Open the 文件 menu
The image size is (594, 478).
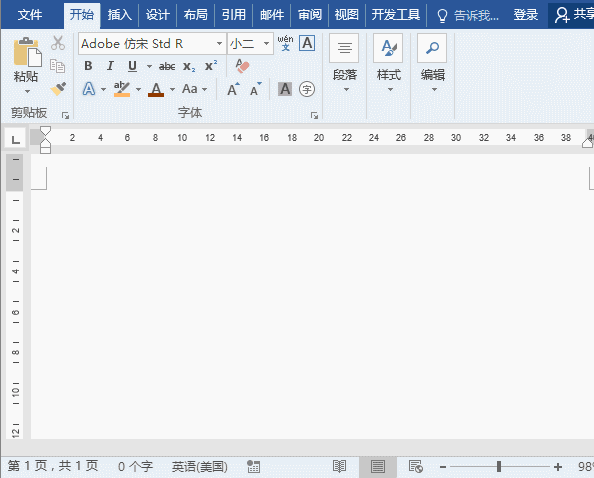[30, 15]
